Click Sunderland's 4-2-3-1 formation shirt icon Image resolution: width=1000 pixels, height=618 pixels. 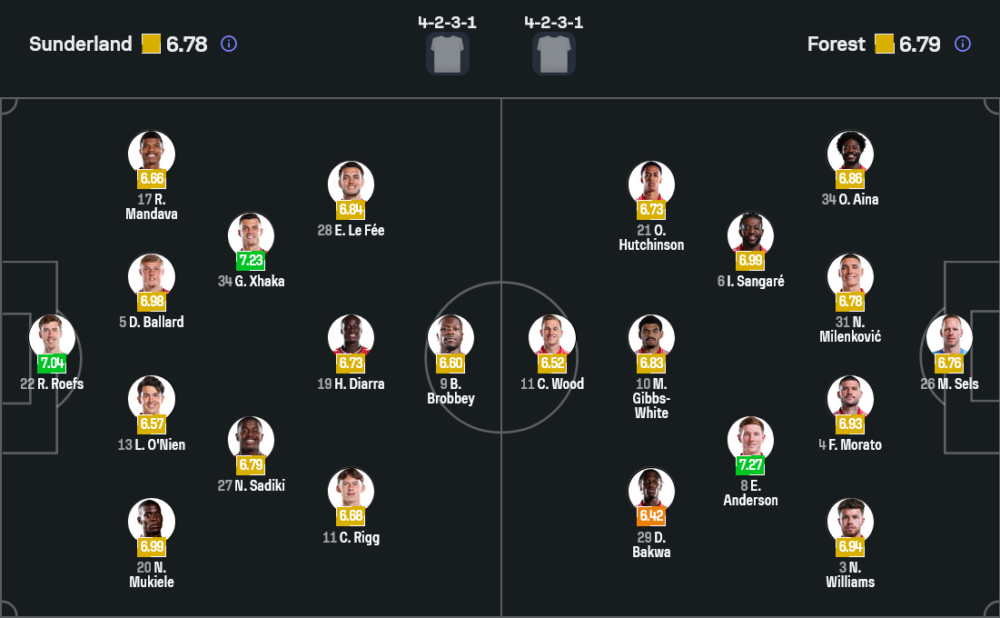[447, 53]
